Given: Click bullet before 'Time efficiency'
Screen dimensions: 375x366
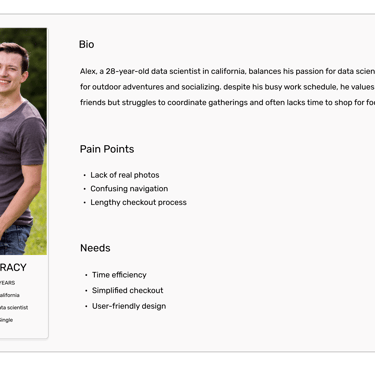Looking at the screenshot, I should (86, 275).
